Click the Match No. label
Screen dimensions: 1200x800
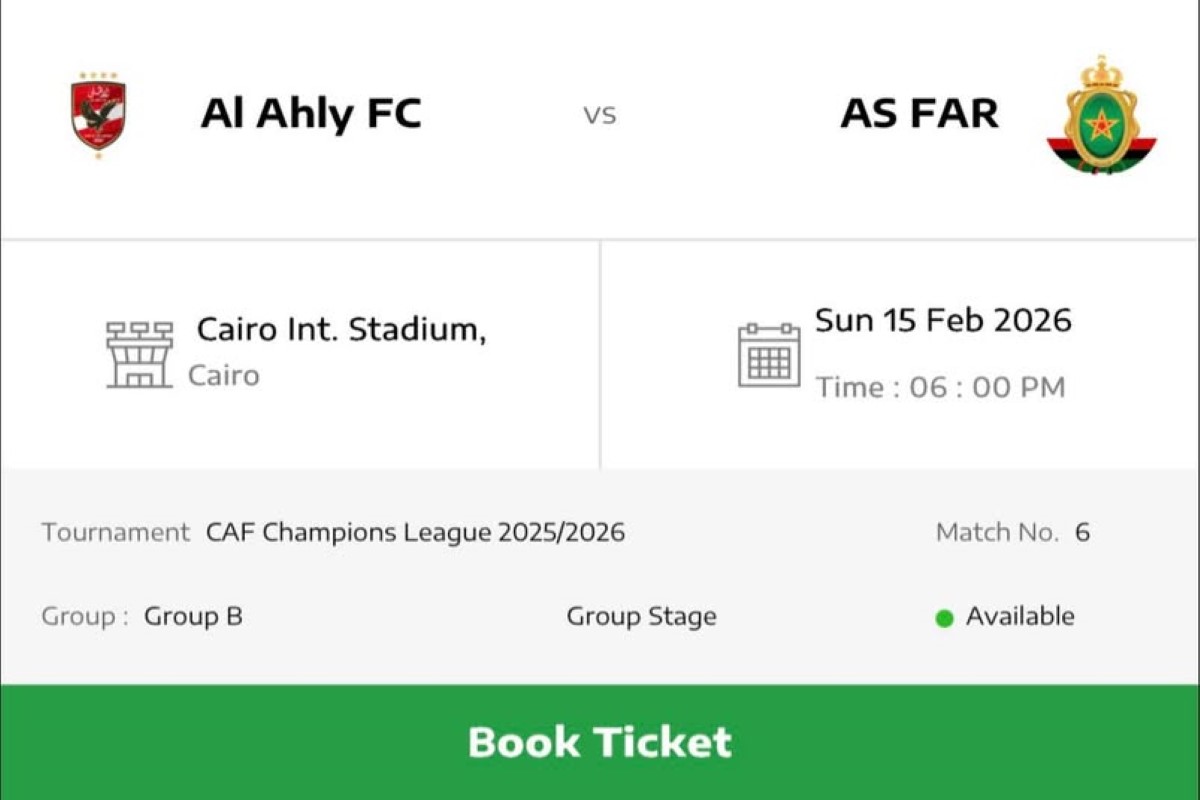[x=996, y=532]
